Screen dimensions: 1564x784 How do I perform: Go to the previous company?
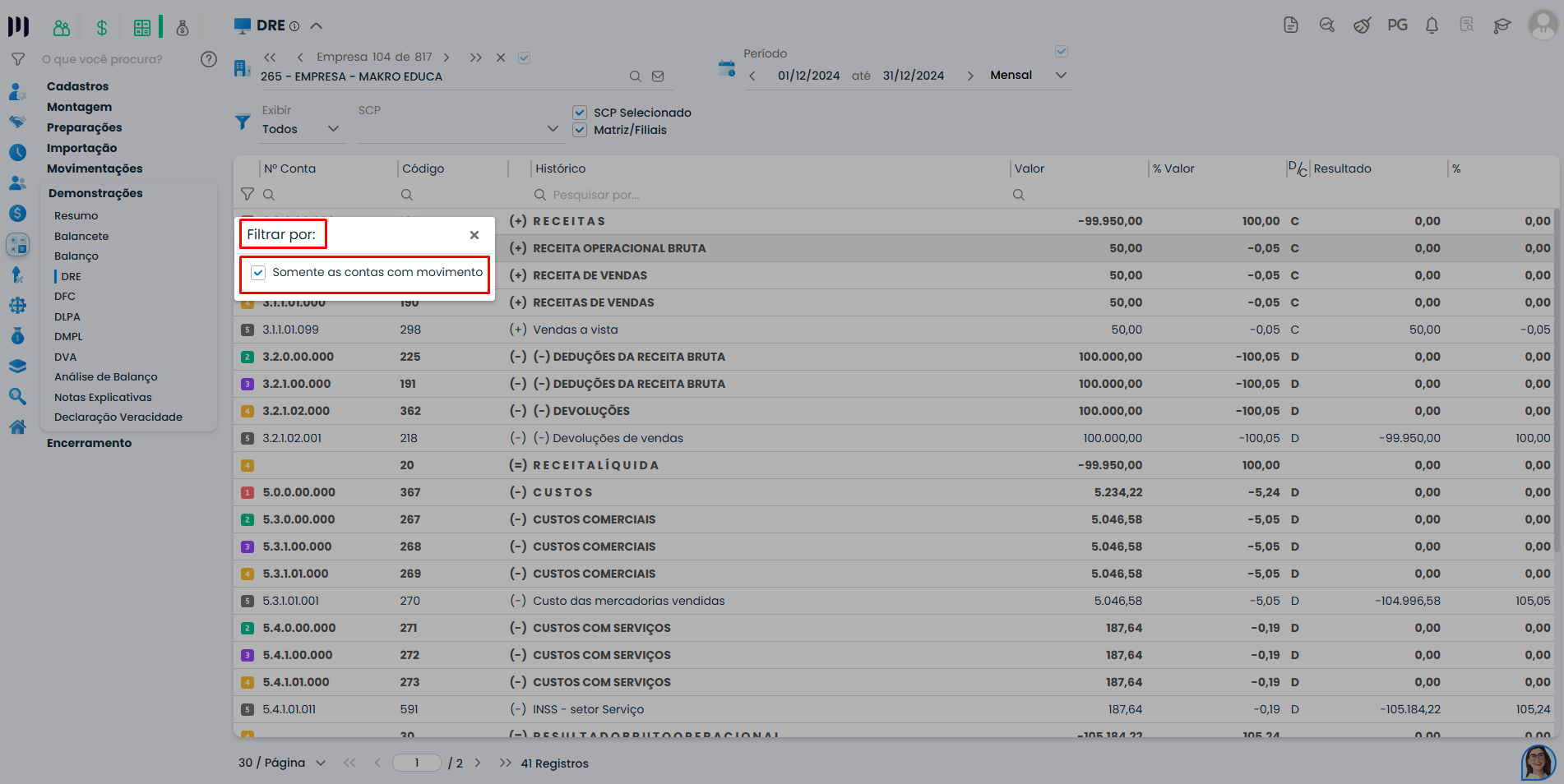[300, 58]
